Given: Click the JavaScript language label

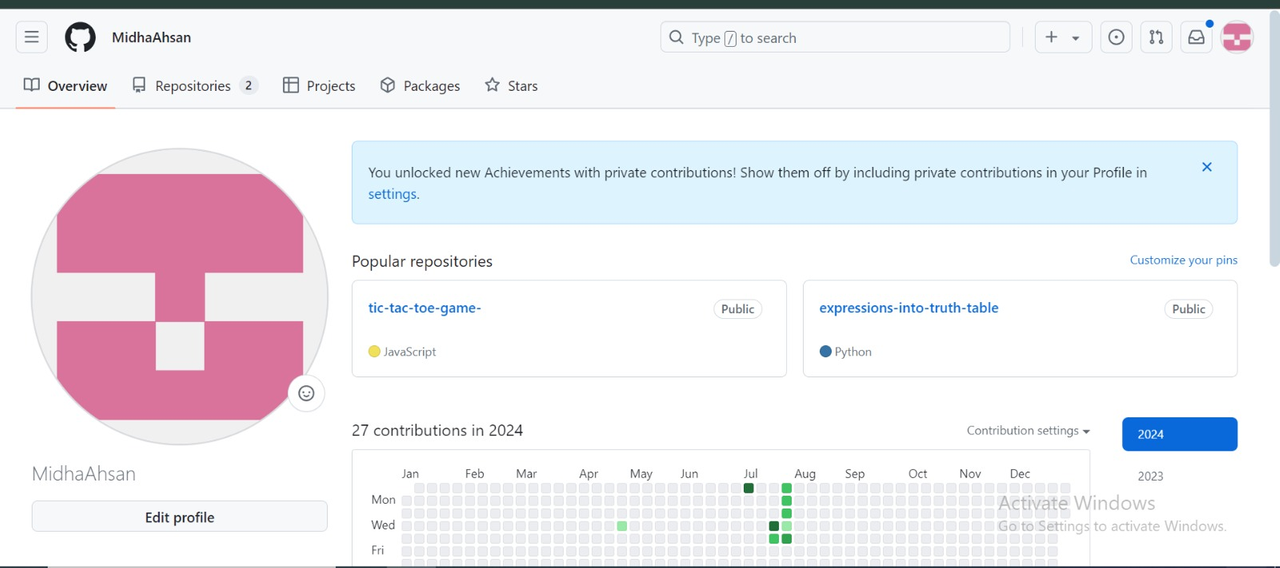Looking at the screenshot, I should coord(410,352).
